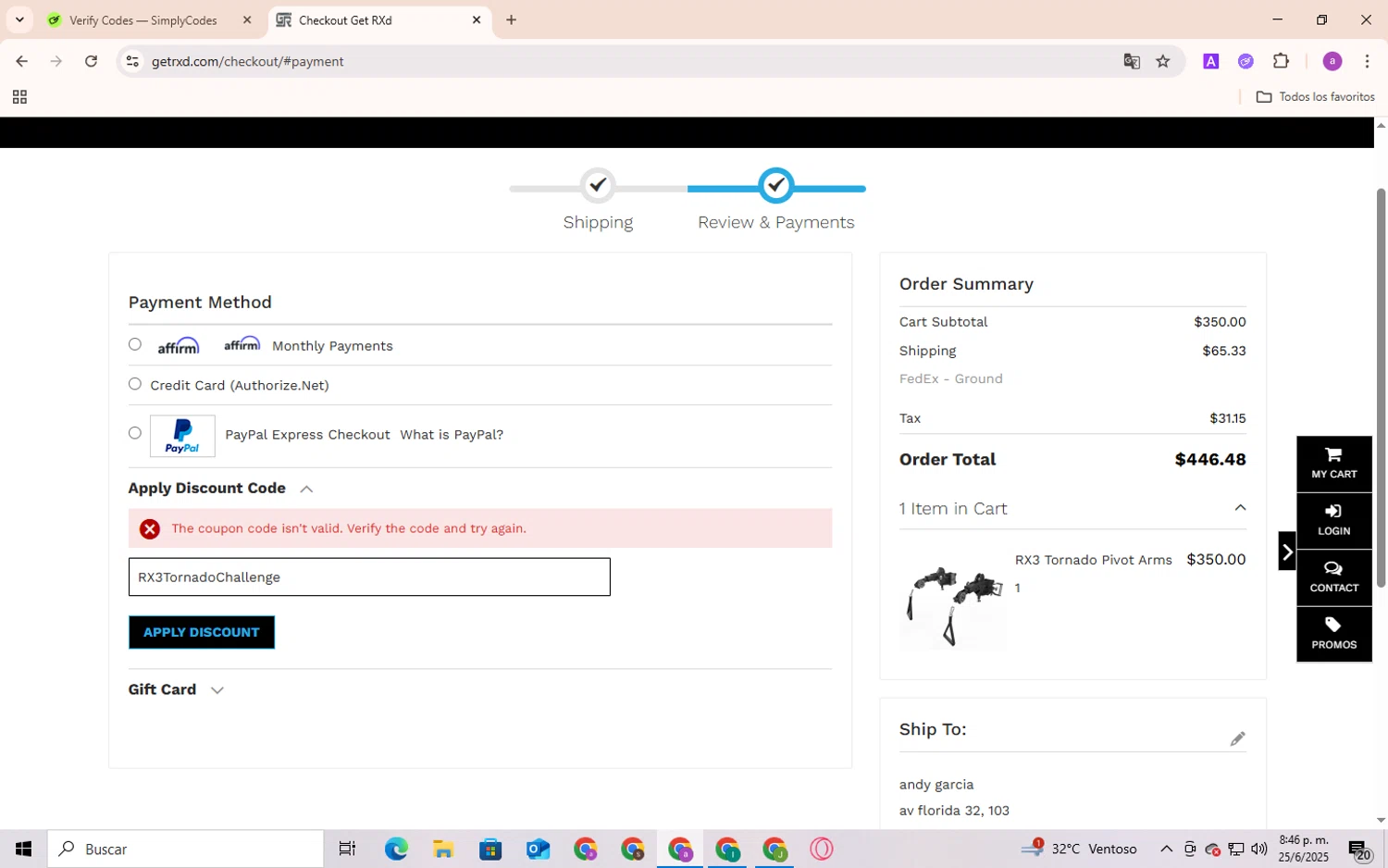Bookmark this page with star icon

(1163, 61)
